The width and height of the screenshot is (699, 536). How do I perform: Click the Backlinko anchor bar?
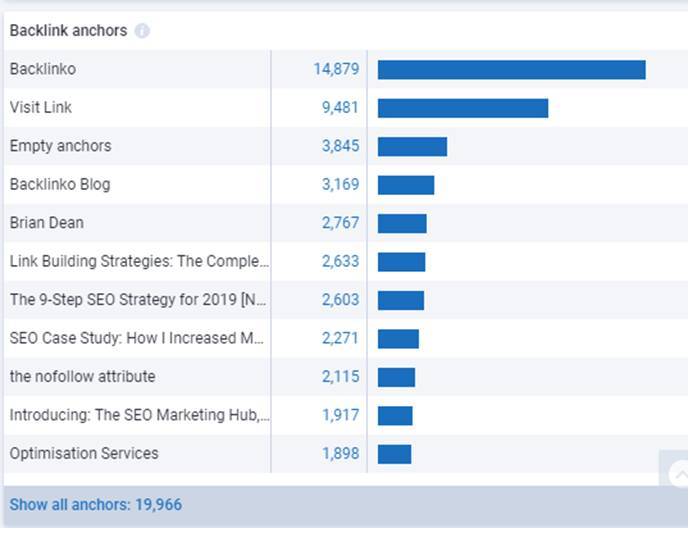(511, 69)
